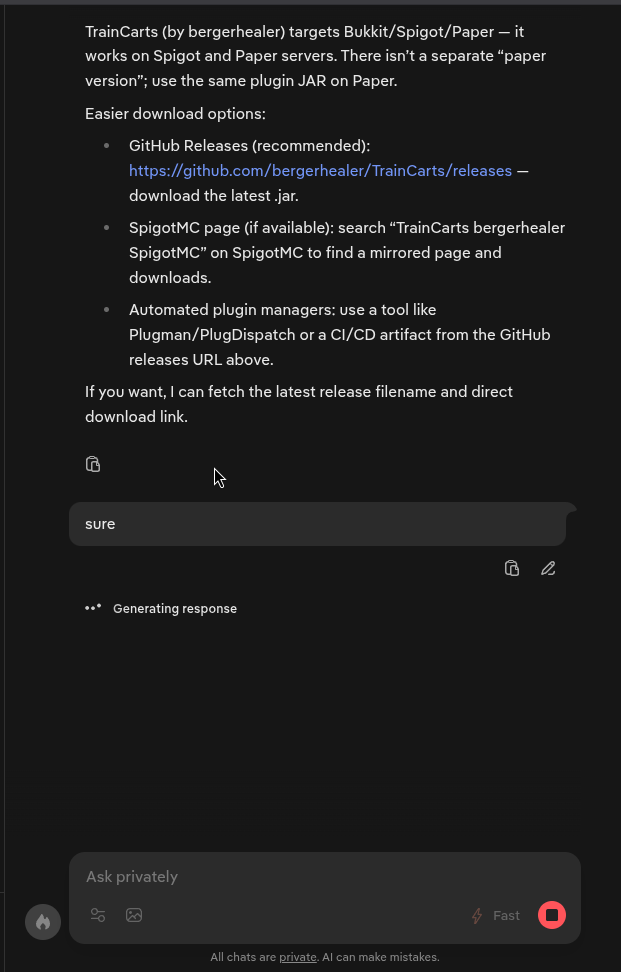Copy the 'sure' message text

[x=512, y=568]
